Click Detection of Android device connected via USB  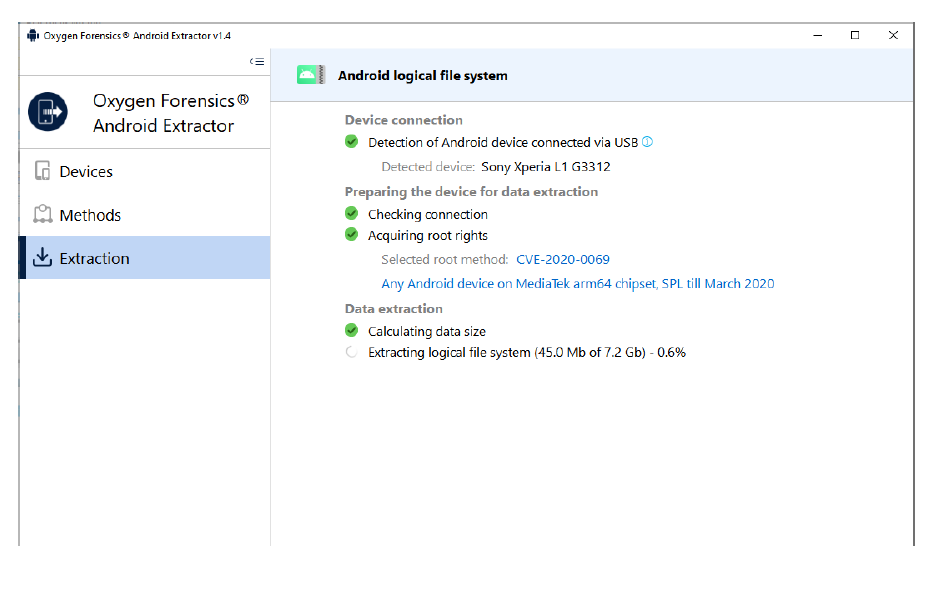[503, 143]
